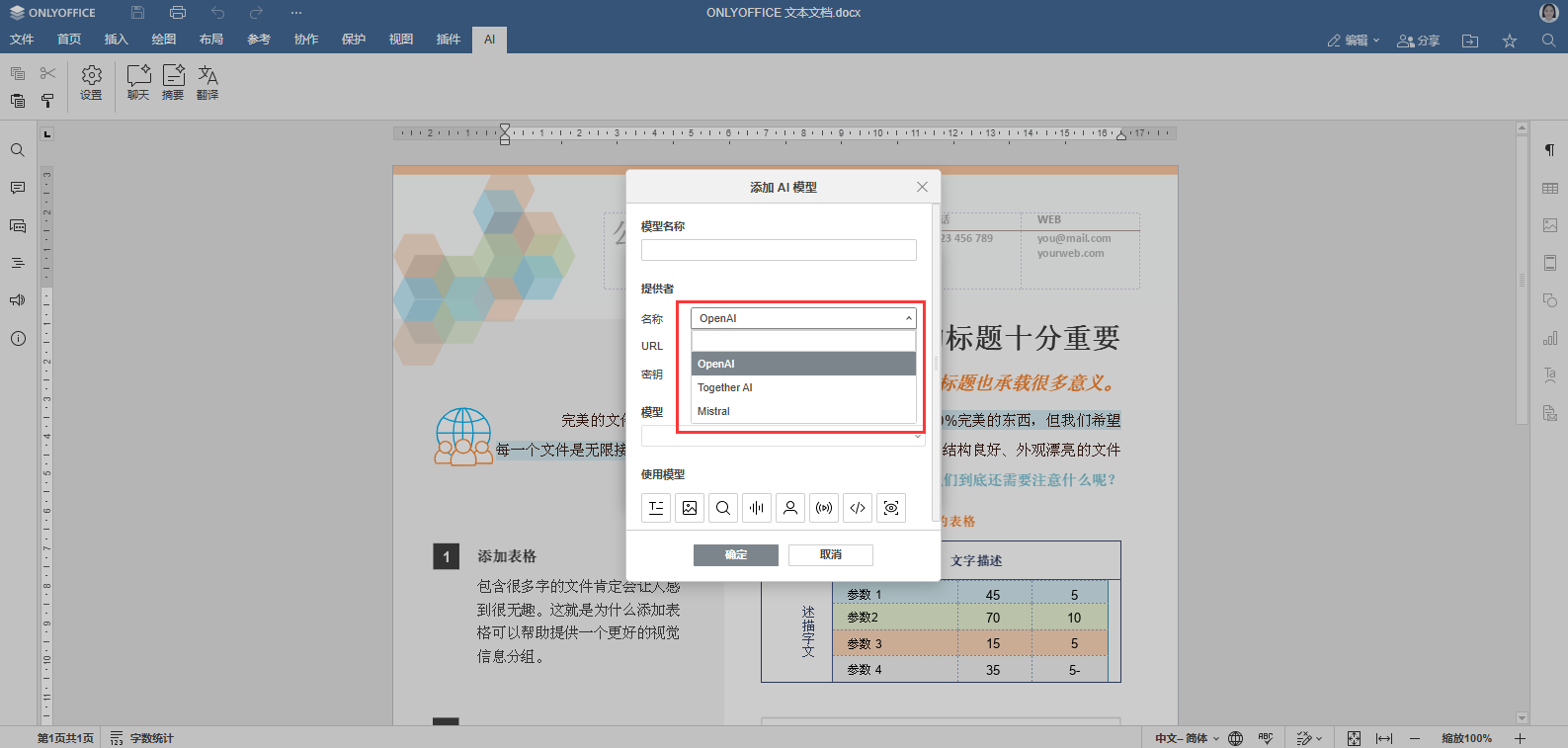Click the provider search field in dropdown
The height and width of the screenshot is (748, 1568).
(803, 341)
